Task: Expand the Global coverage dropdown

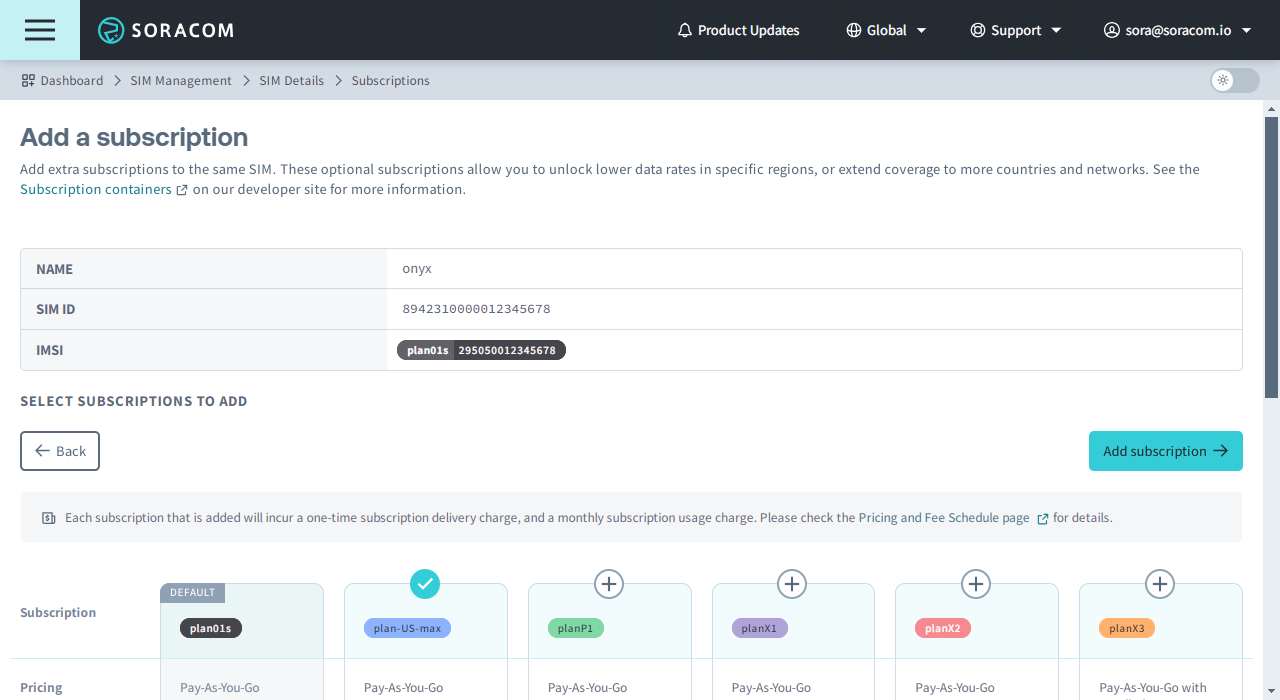Action: (886, 30)
